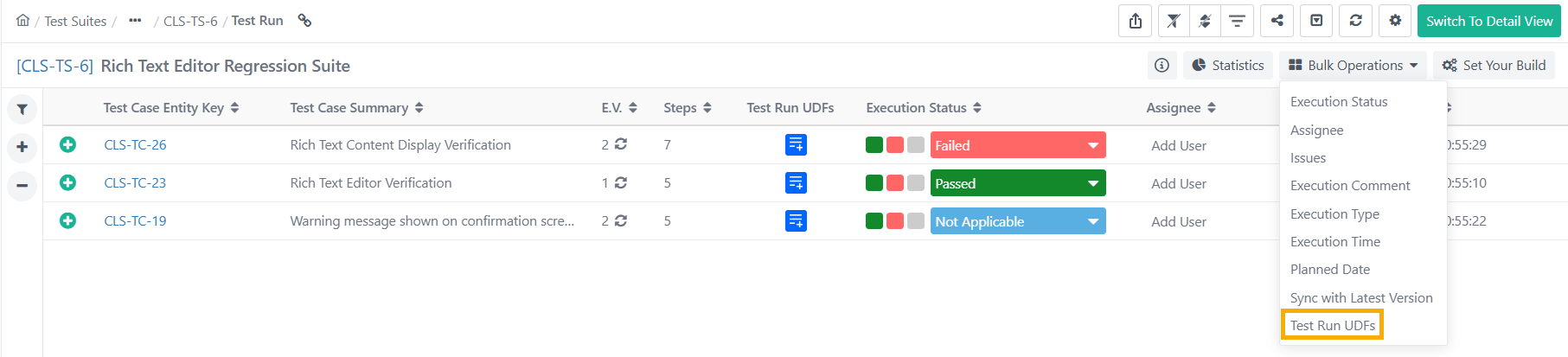Open the export/share-out icon in top toolbar
Viewport: 1568px width, 357px height.
pyautogui.click(x=1136, y=21)
